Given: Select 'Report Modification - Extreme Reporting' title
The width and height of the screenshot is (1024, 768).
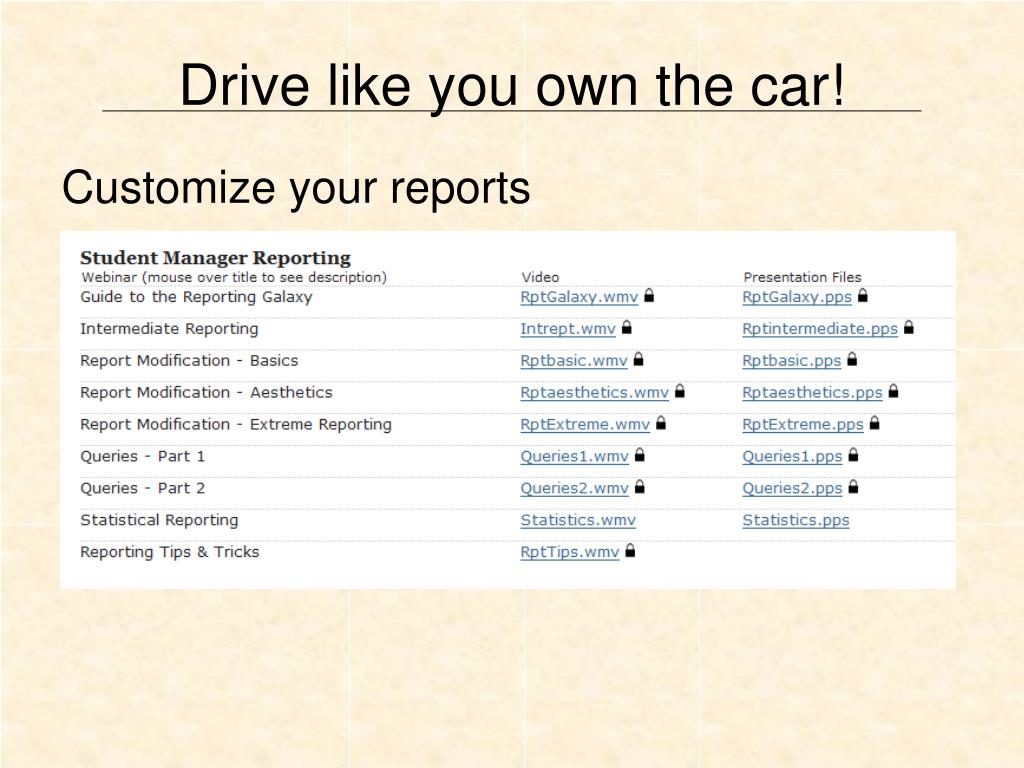Looking at the screenshot, I should click(x=236, y=424).
